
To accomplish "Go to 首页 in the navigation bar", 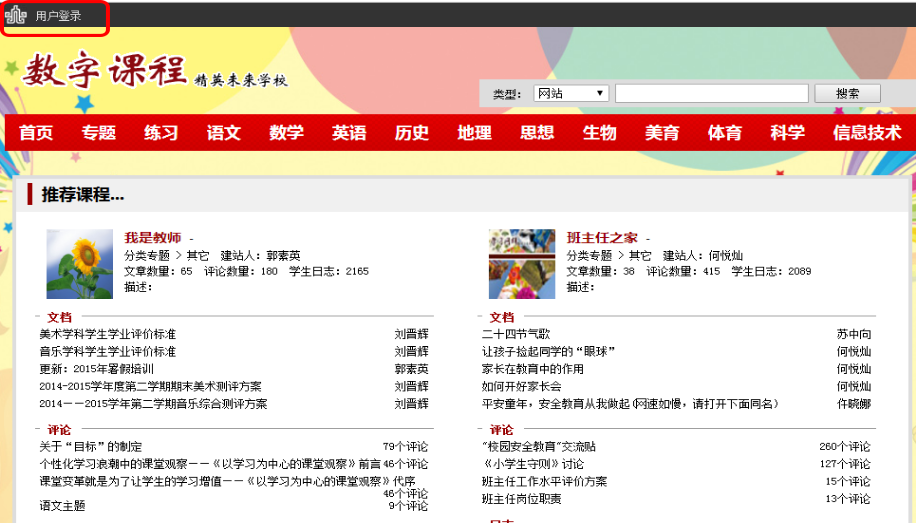I will tap(36, 133).
